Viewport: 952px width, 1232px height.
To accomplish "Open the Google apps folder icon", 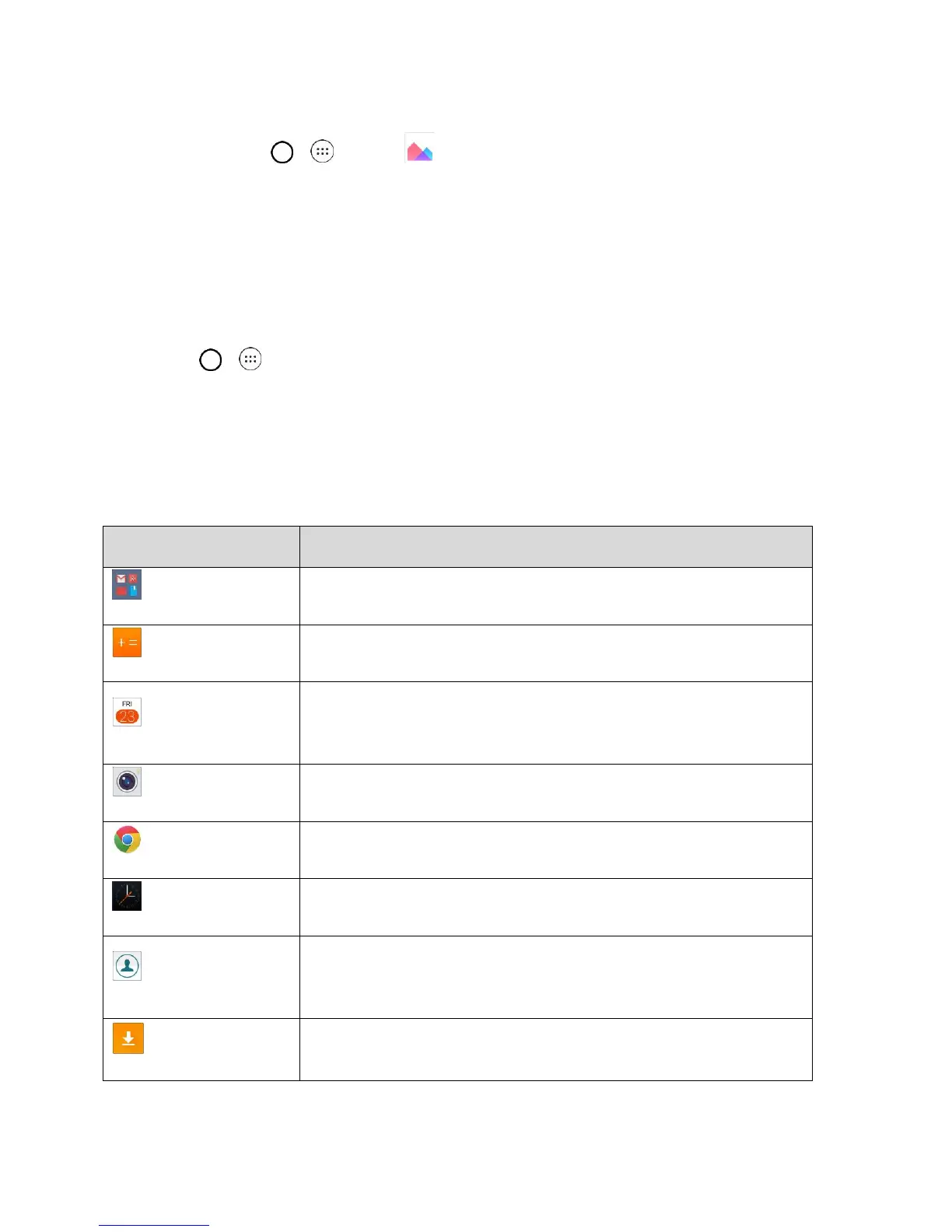I will pyautogui.click(x=127, y=585).
